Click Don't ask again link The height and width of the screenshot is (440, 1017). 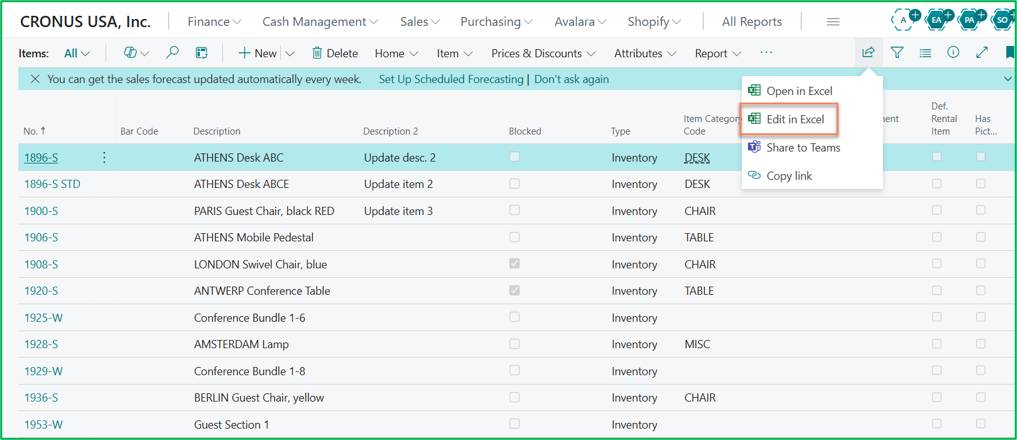[571, 79]
